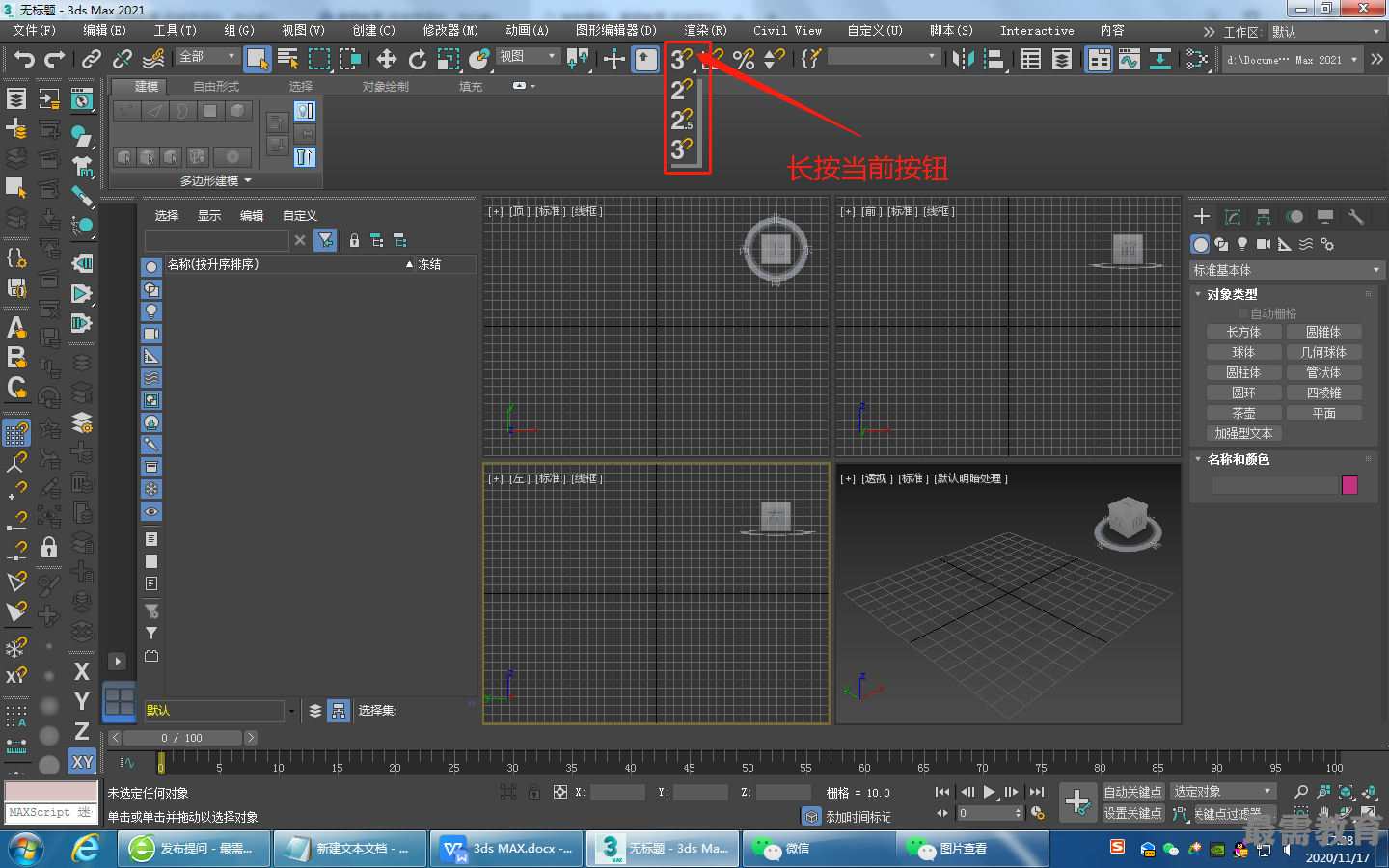Image resolution: width=1389 pixels, height=868 pixels.
Task: Click the Unlink Selection icon
Action: (x=123, y=59)
